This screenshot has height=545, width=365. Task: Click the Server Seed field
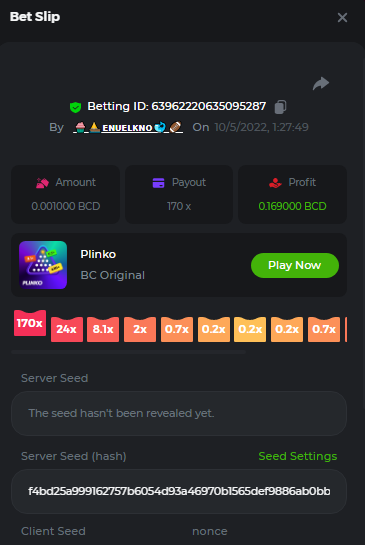[179, 413]
